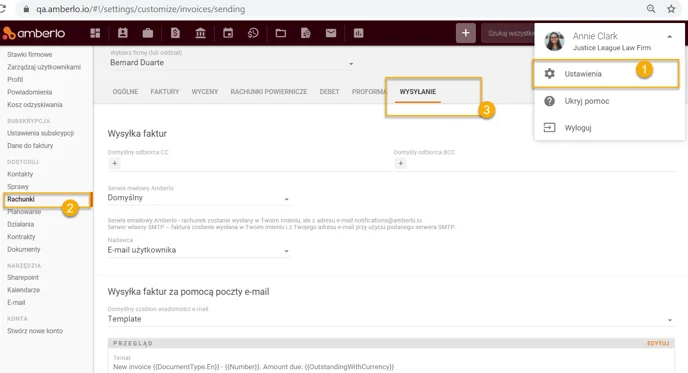Screen dimensions: 688x373
Task: Click the Temat subject line text
Action: pyautogui.click(x=254, y=366)
